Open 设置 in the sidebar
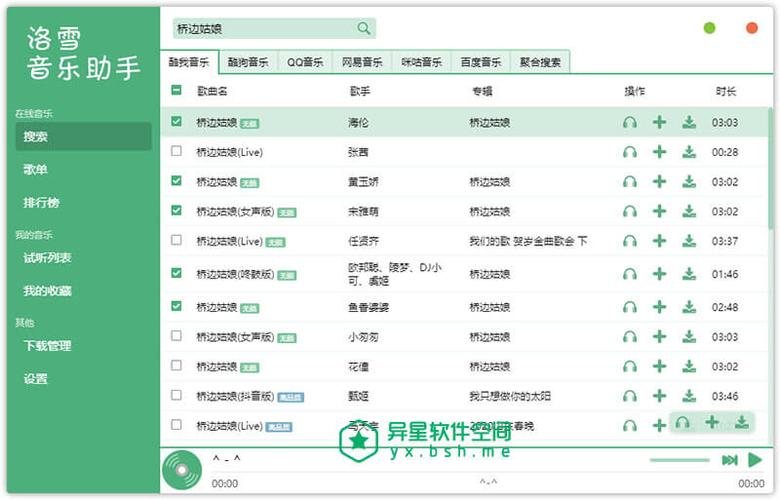 [x=83, y=379]
